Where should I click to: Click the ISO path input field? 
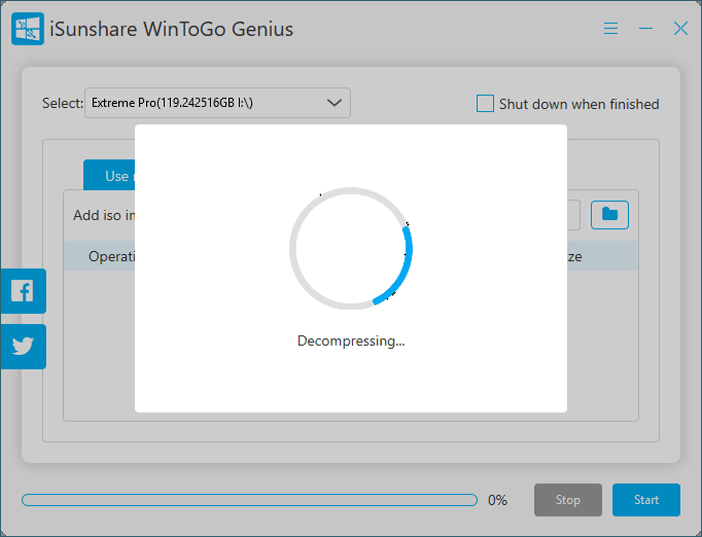point(573,214)
